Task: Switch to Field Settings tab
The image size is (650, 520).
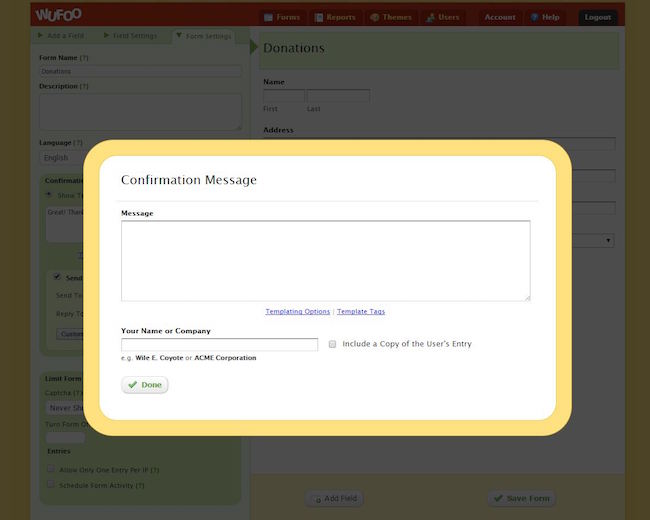Action: coord(131,36)
